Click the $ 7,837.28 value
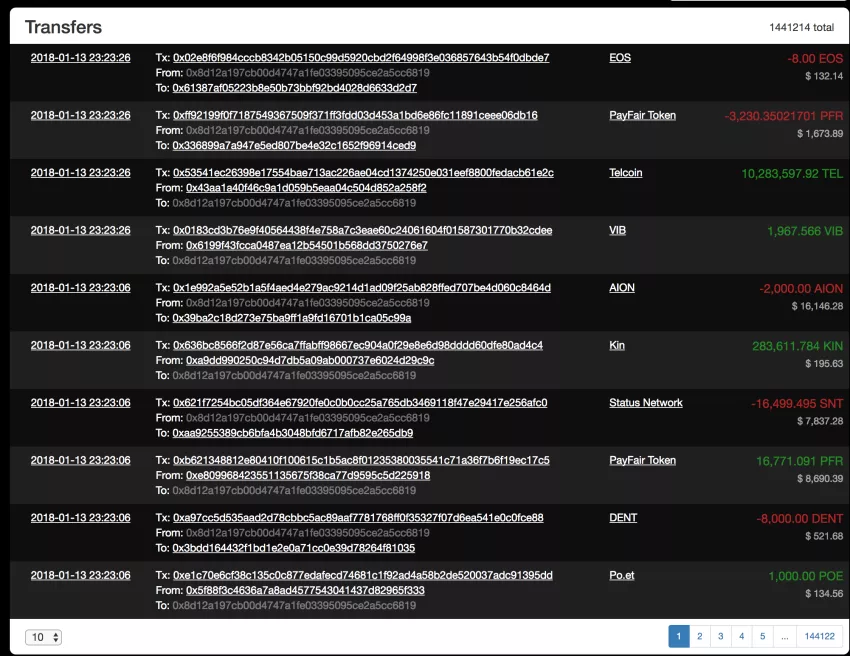 pyautogui.click(x=820, y=421)
